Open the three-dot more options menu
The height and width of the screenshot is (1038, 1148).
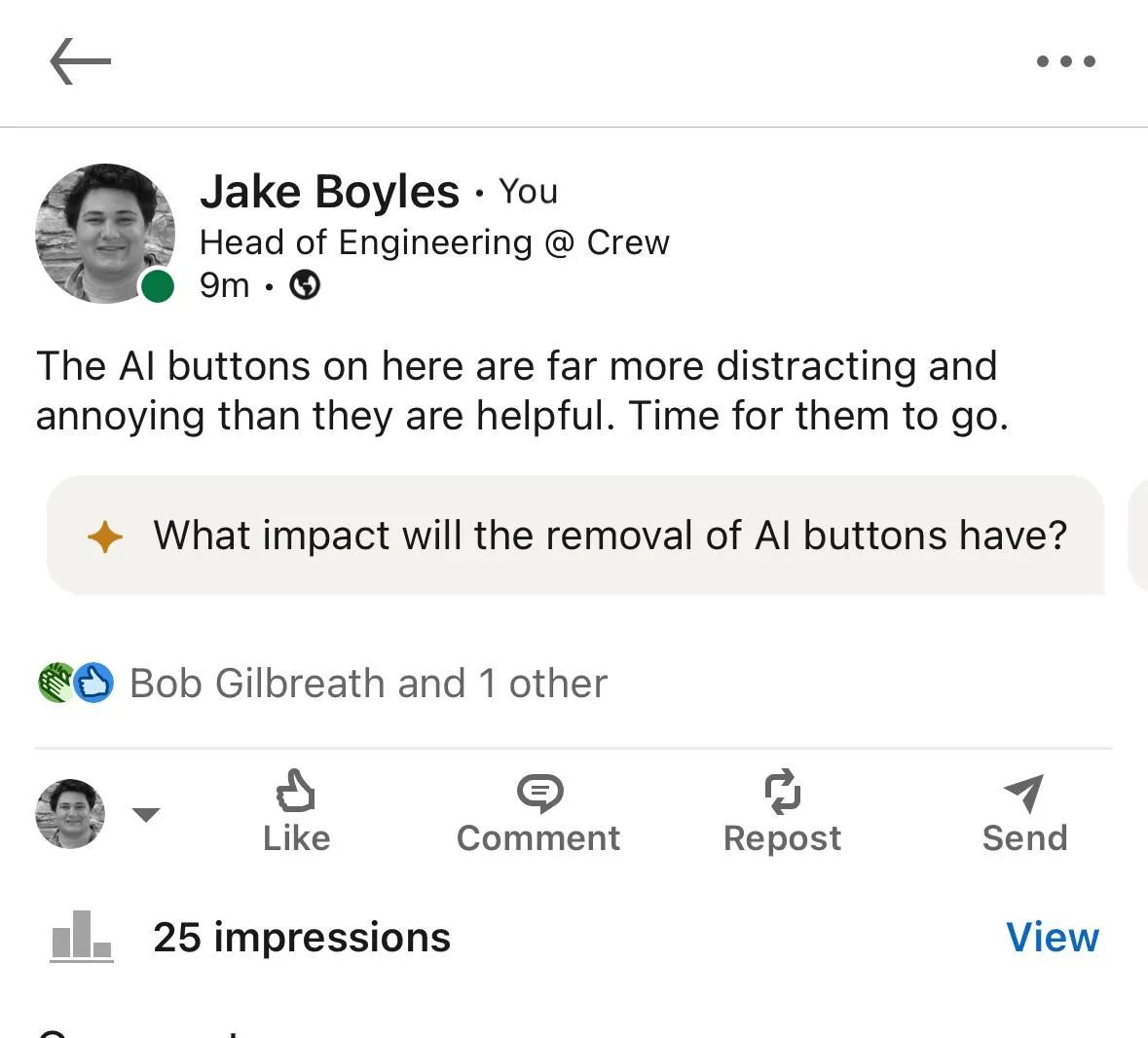click(1065, 61)
